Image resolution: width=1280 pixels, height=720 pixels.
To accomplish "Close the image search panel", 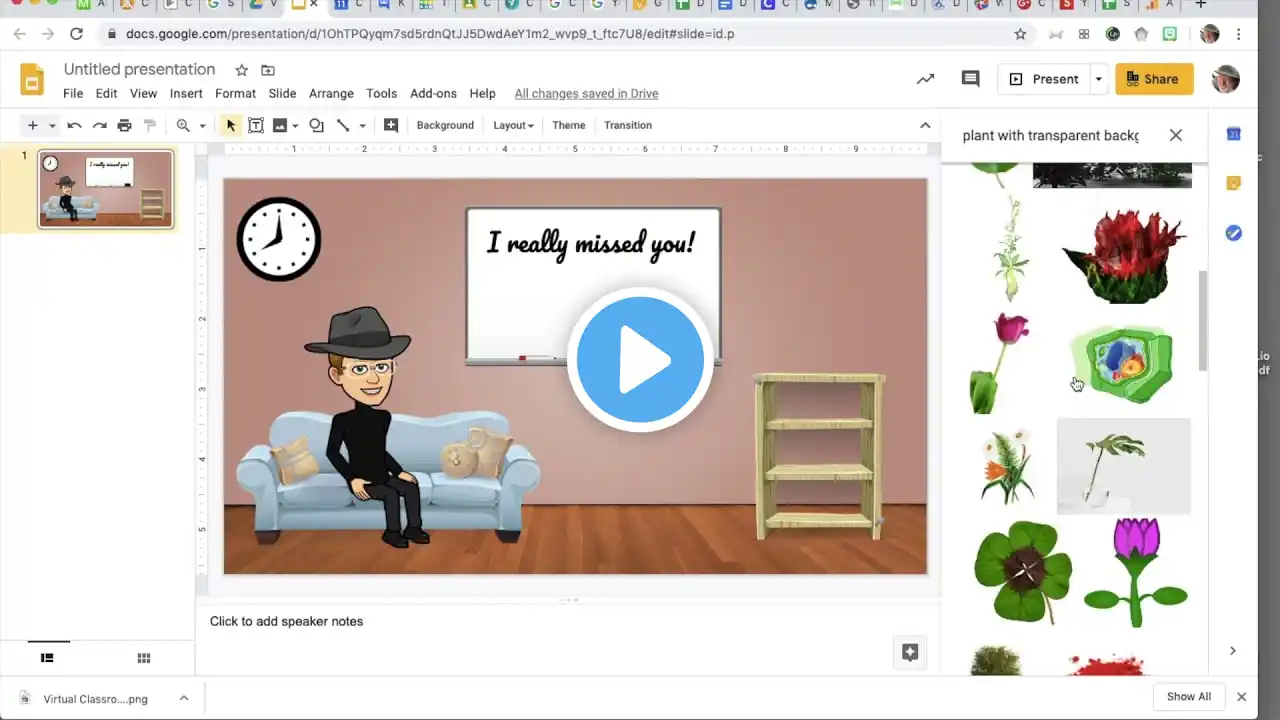I will [1176, 135].
